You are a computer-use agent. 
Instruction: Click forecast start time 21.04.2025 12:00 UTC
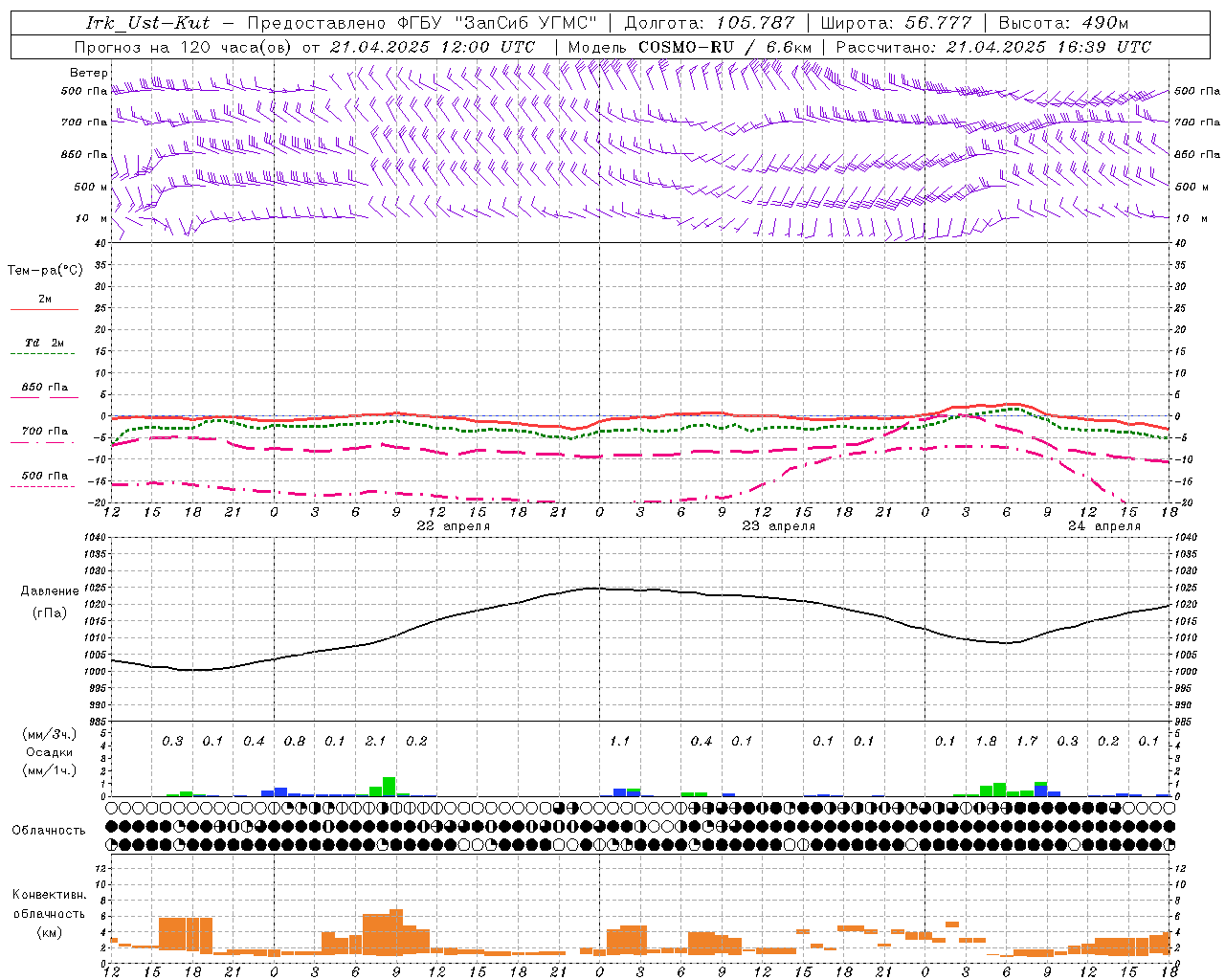pos(433,47)
